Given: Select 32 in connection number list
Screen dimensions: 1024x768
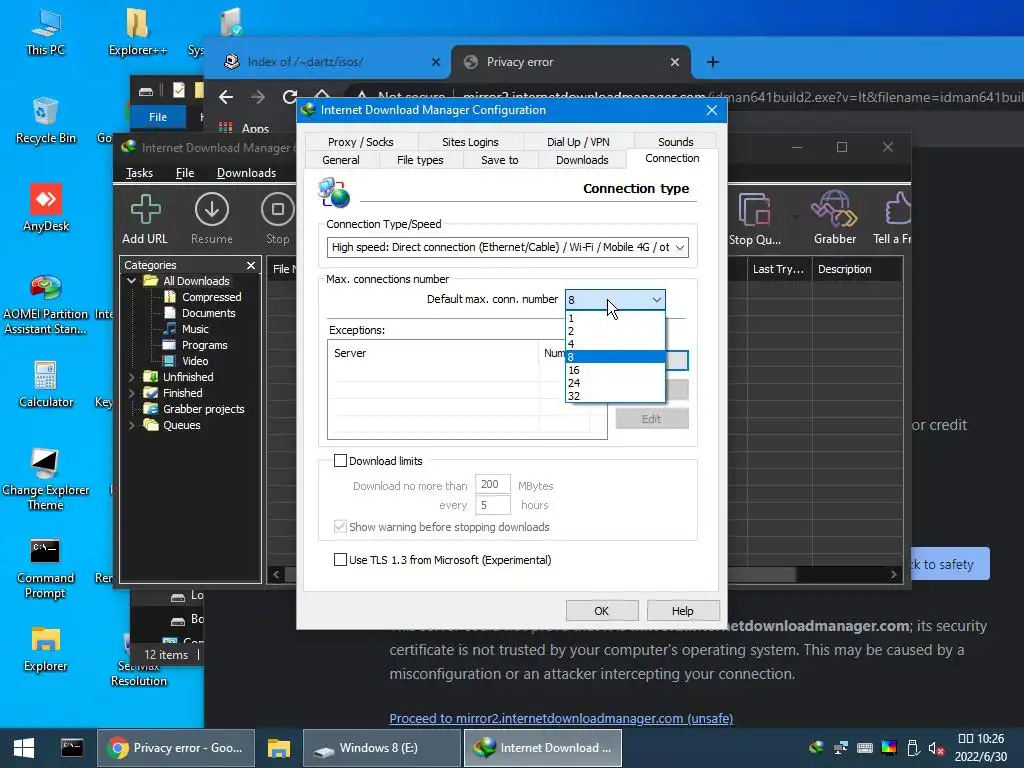Looking at the screenshot, I should (615, 396).
